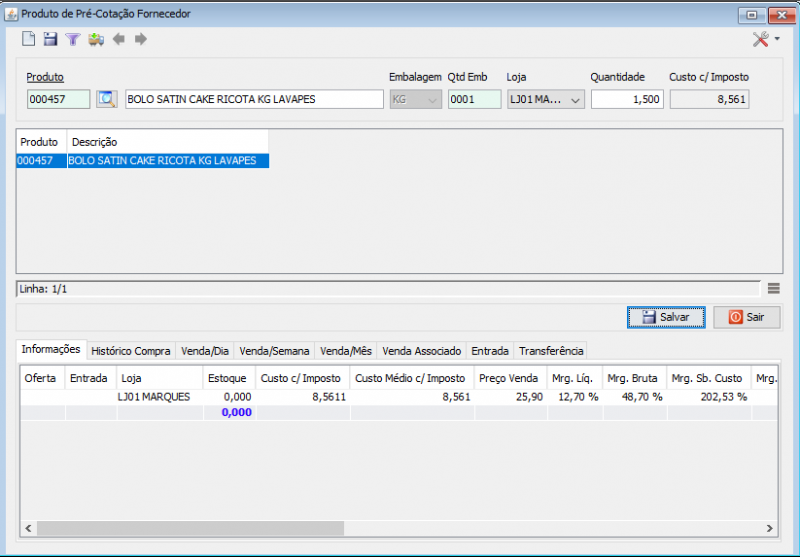Click the Produto column header in list
The height and width of the screenshot is (557, 800).
pos(41,142)
